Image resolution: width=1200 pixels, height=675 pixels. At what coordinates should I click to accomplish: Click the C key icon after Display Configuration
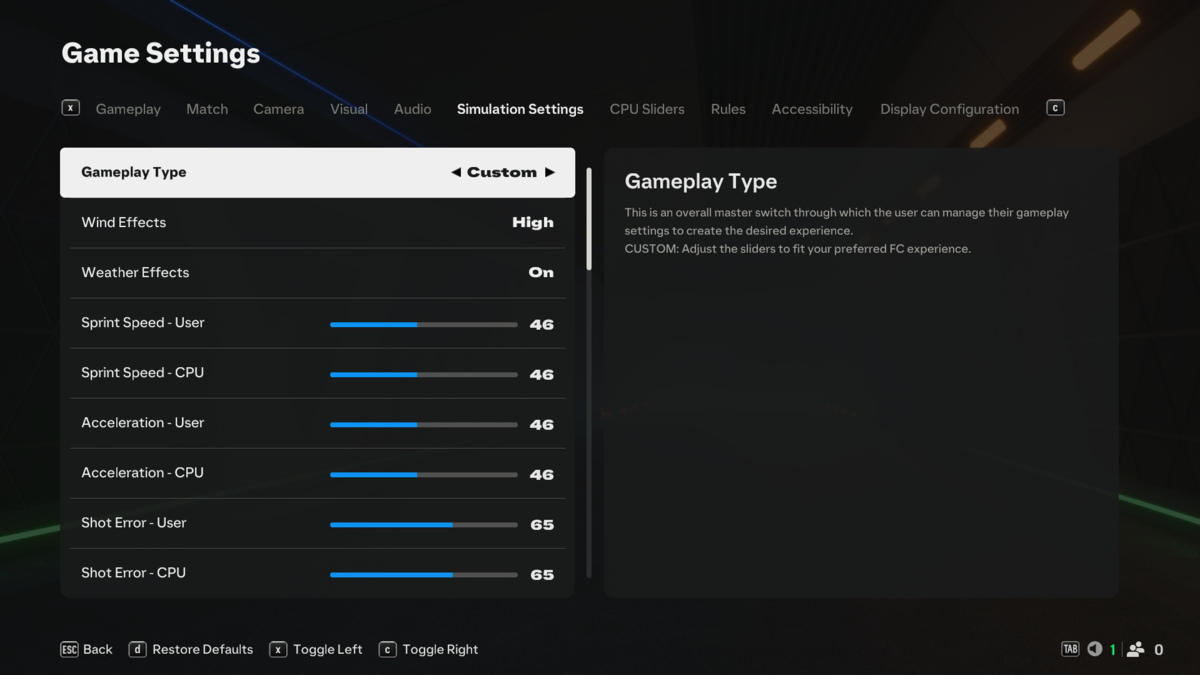pyautogui.click(x=1055, y=108)
